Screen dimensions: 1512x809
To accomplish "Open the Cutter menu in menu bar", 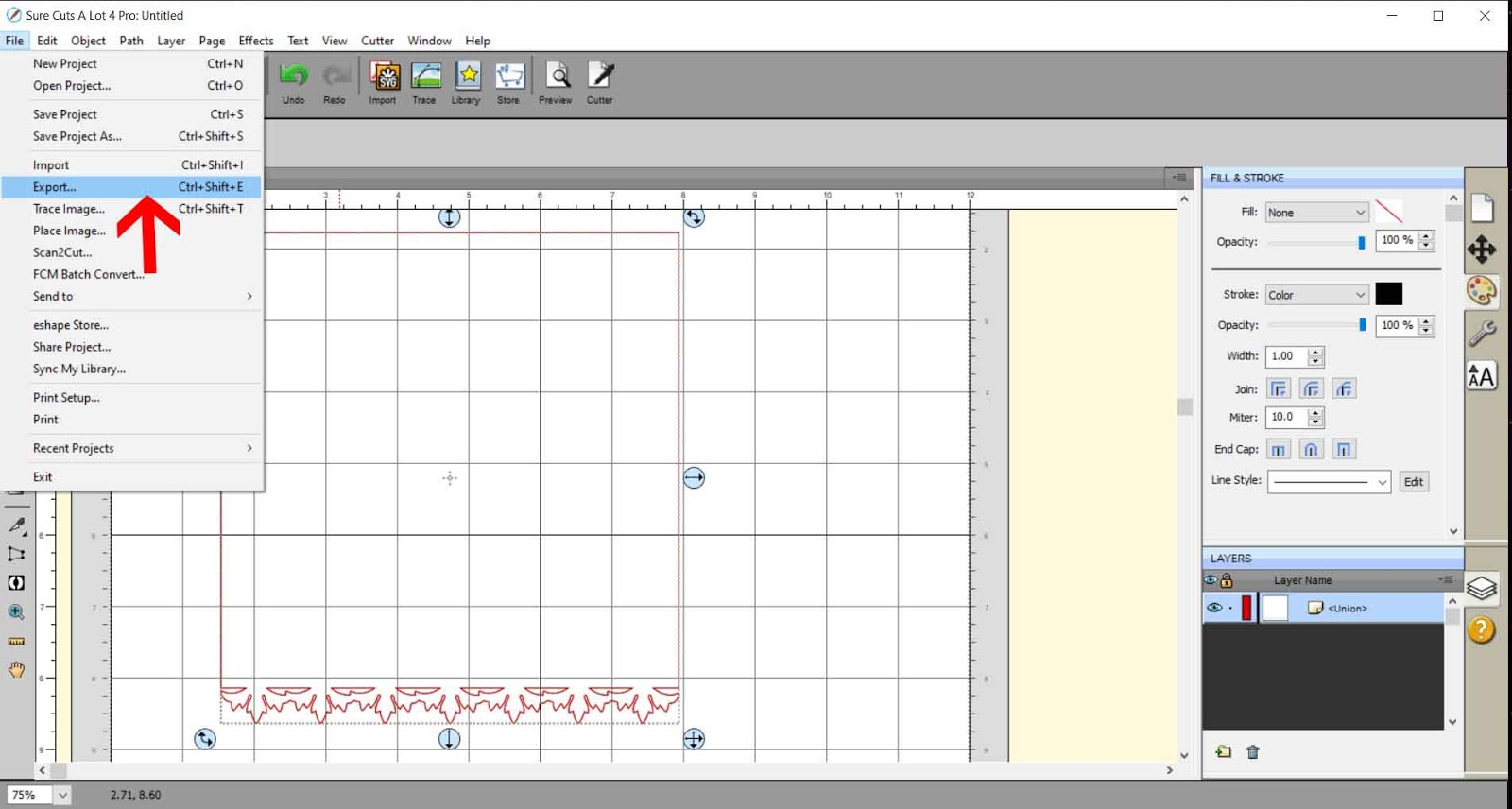I will pyautogui.click(x=377, y=41).
